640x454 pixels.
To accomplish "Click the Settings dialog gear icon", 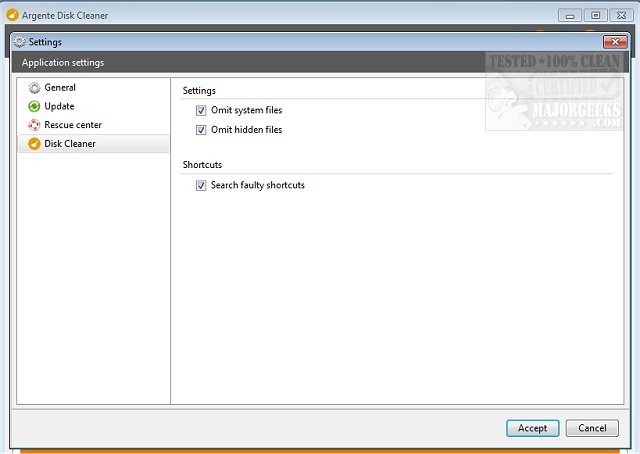I will [20, 42].
